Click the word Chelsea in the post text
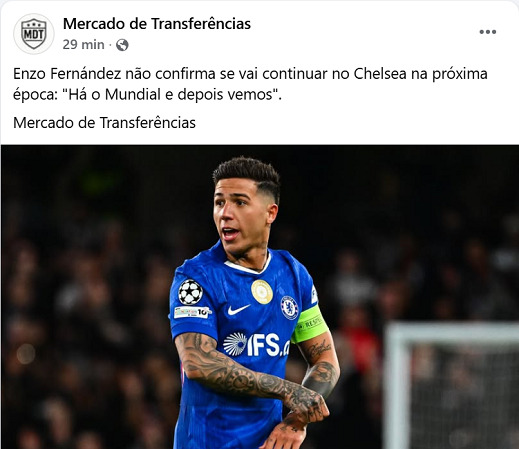Screen dimensions: 519x449 tap(380, 74)
